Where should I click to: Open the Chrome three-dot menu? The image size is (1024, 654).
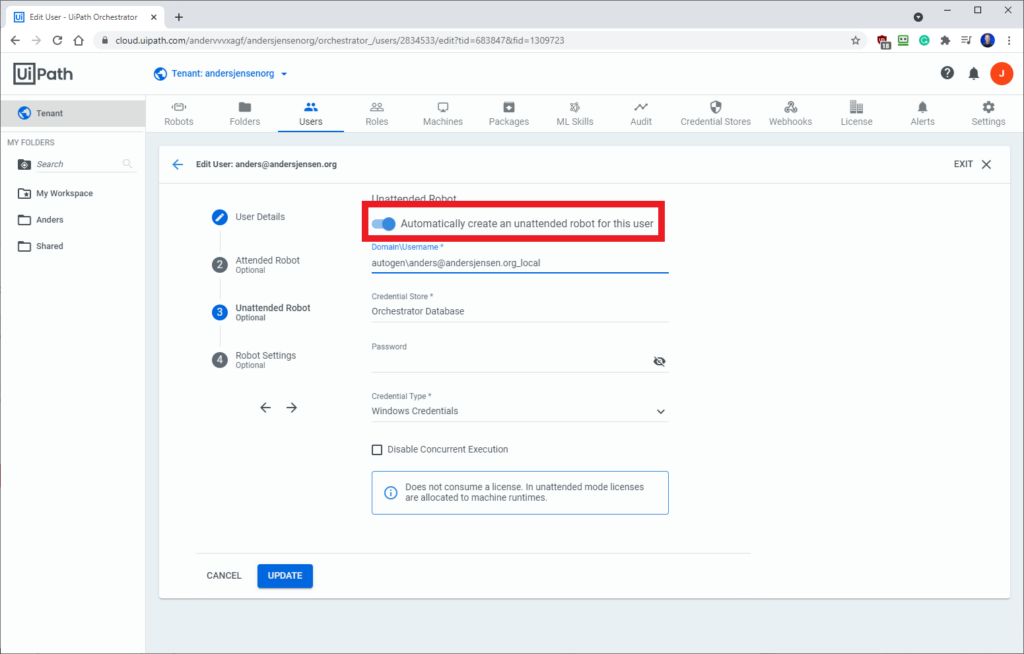click(1009, 41)
